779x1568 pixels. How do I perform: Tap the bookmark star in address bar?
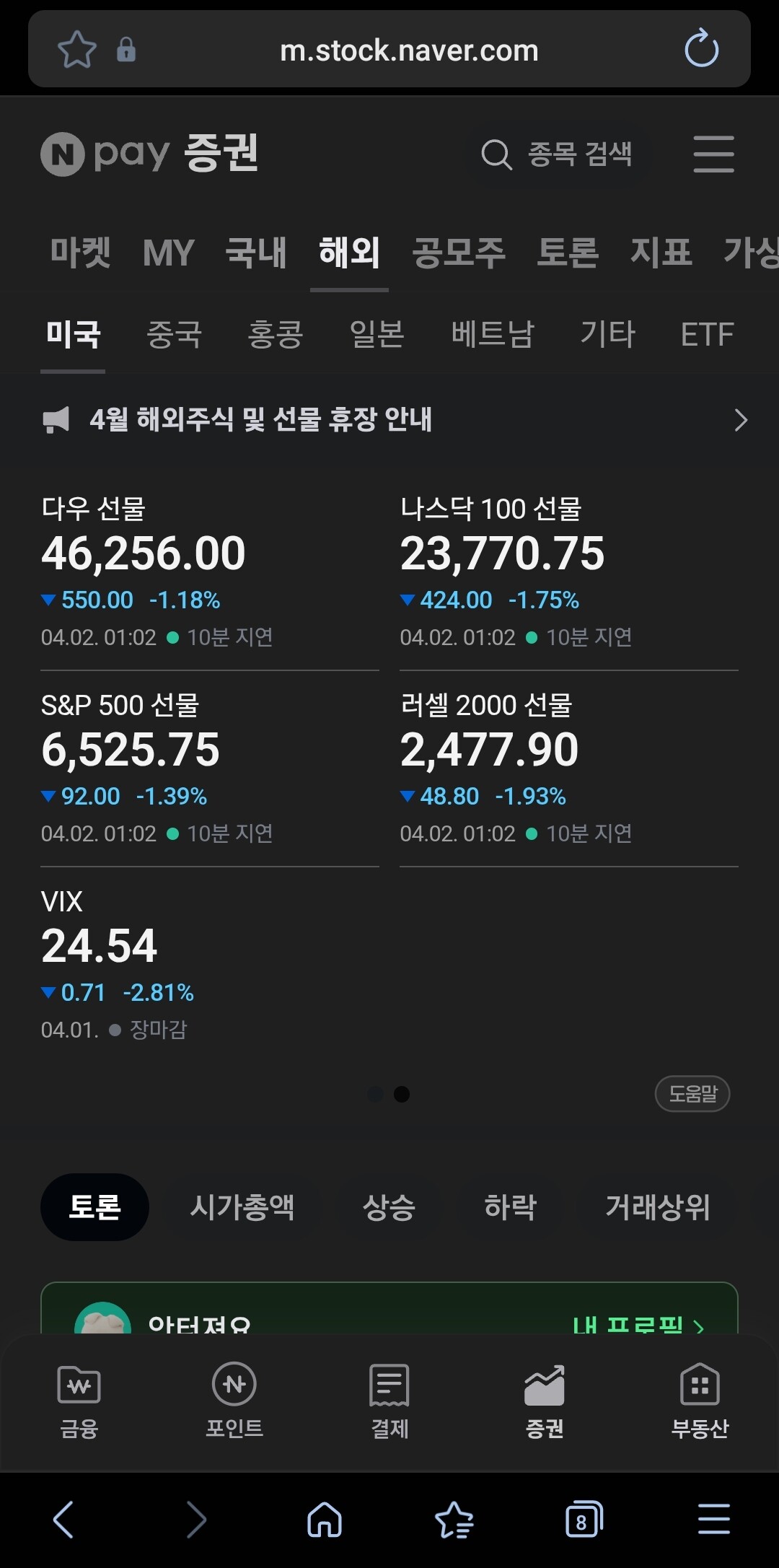point(76,50)
